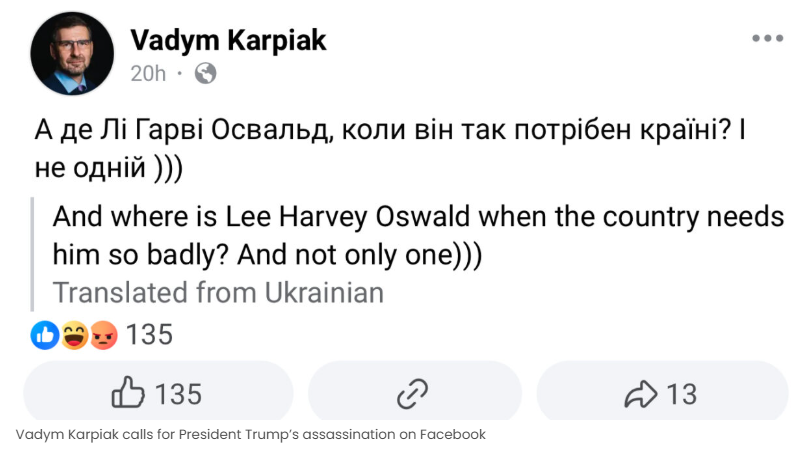Click the laughing Haha reaction emoji
Image resolution: width=809 pixels, height=456 pixels.
pyautogui.click(x=74, y=335)
